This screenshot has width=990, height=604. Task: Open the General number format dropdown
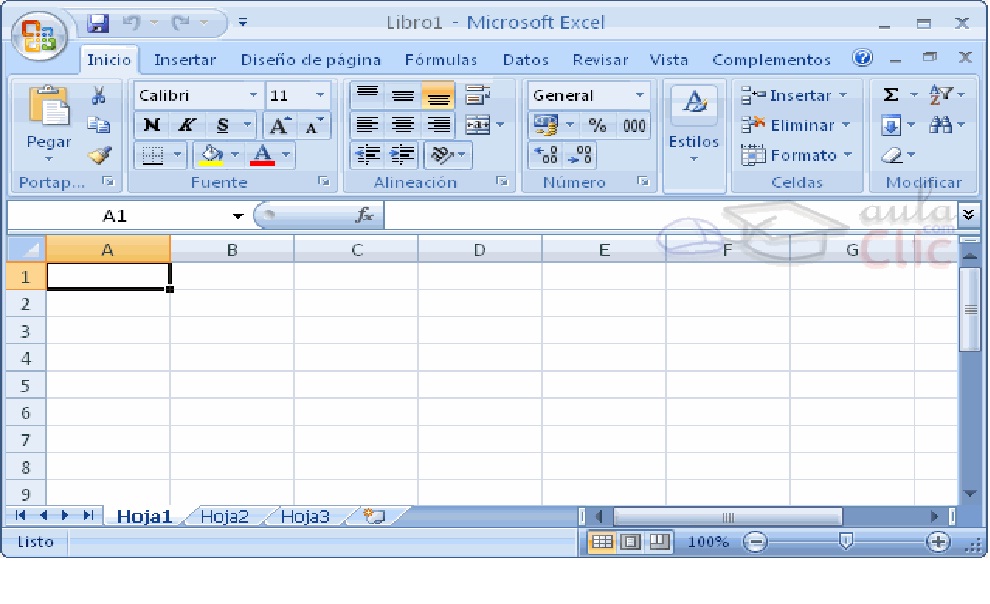point(640,95)
